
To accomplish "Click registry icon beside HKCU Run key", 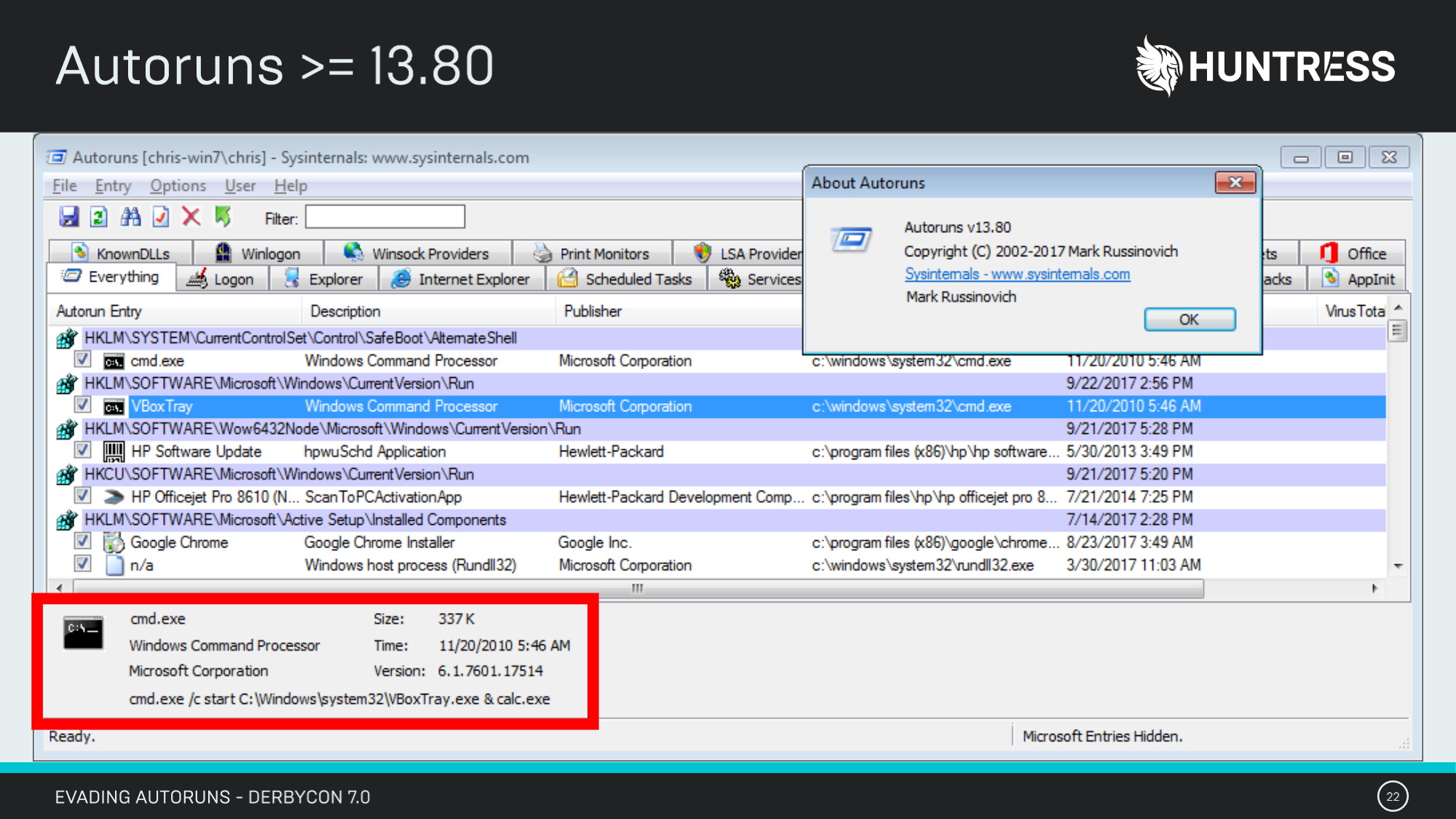I will tap(67, 475).
